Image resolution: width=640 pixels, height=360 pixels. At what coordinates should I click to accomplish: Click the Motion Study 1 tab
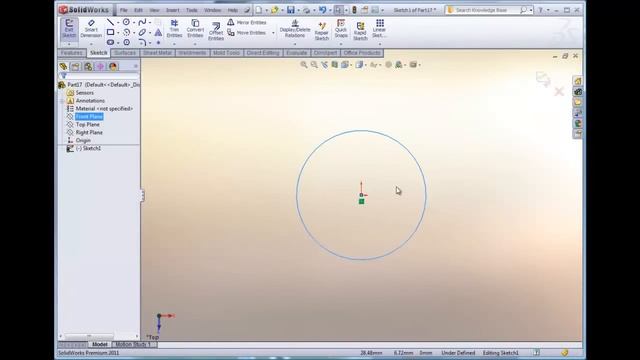133,345
